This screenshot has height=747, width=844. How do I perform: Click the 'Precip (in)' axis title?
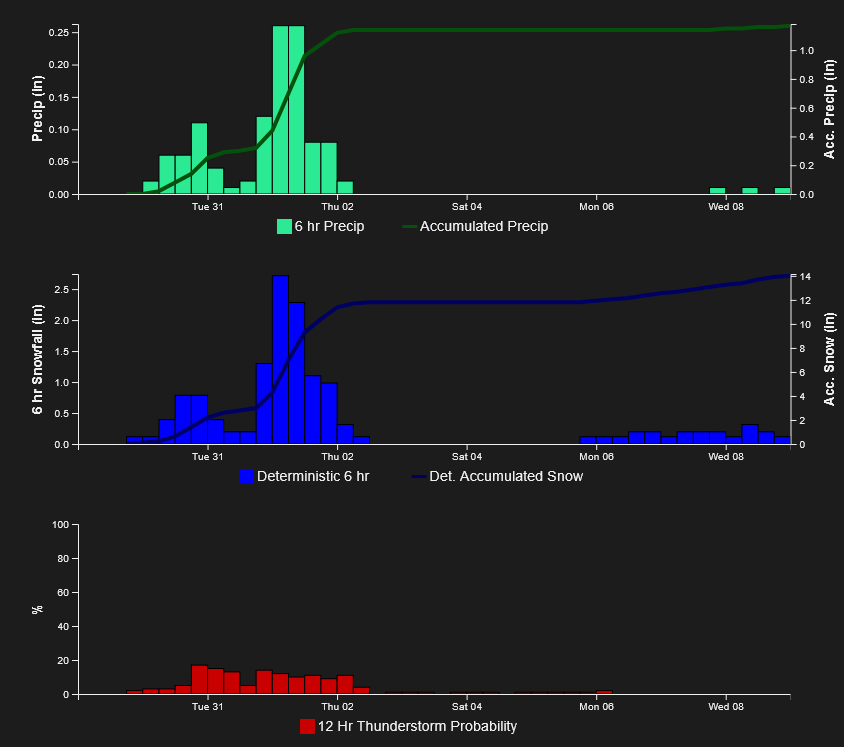[x=37, y=109]
